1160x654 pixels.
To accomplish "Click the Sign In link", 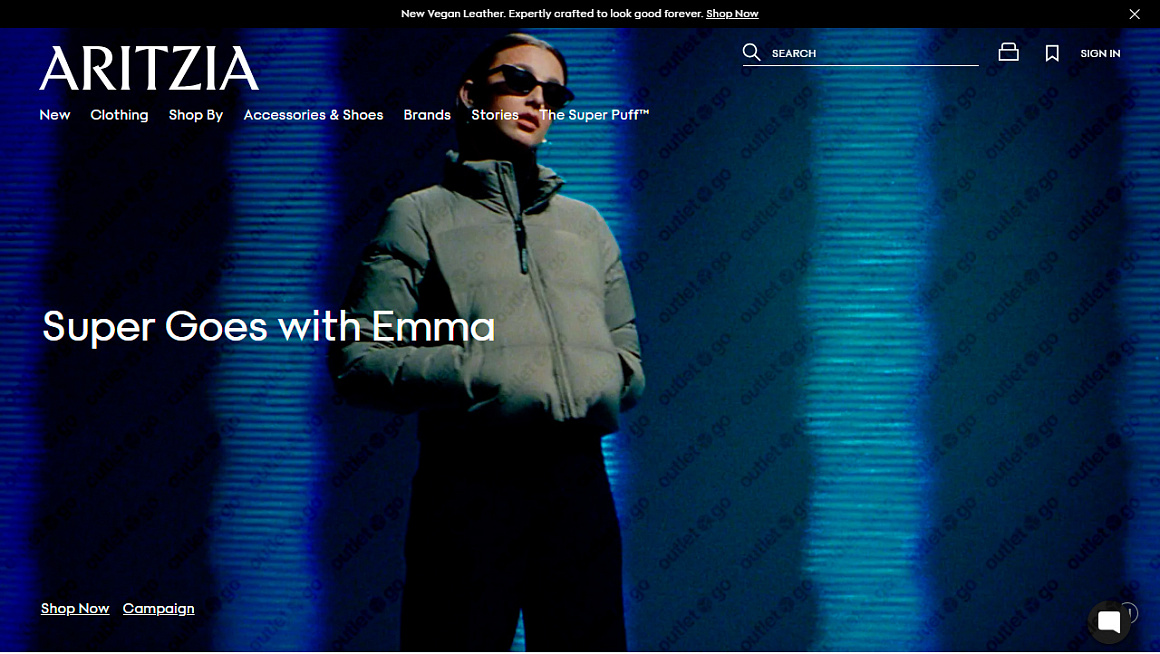I will pyautogui.click(x=1100, y=53).
